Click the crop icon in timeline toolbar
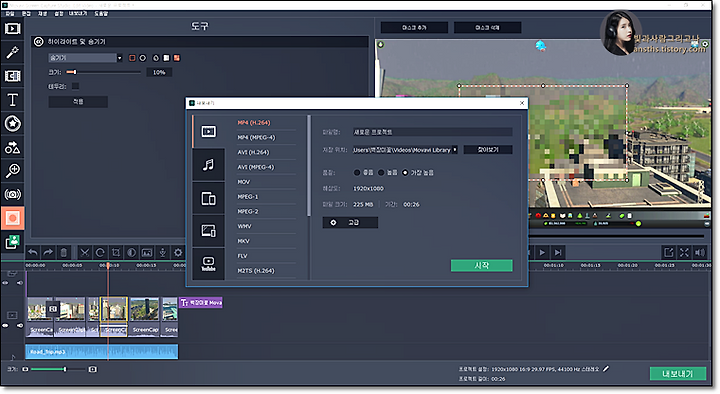Screen dimensions: 720x394 [116, 252]
